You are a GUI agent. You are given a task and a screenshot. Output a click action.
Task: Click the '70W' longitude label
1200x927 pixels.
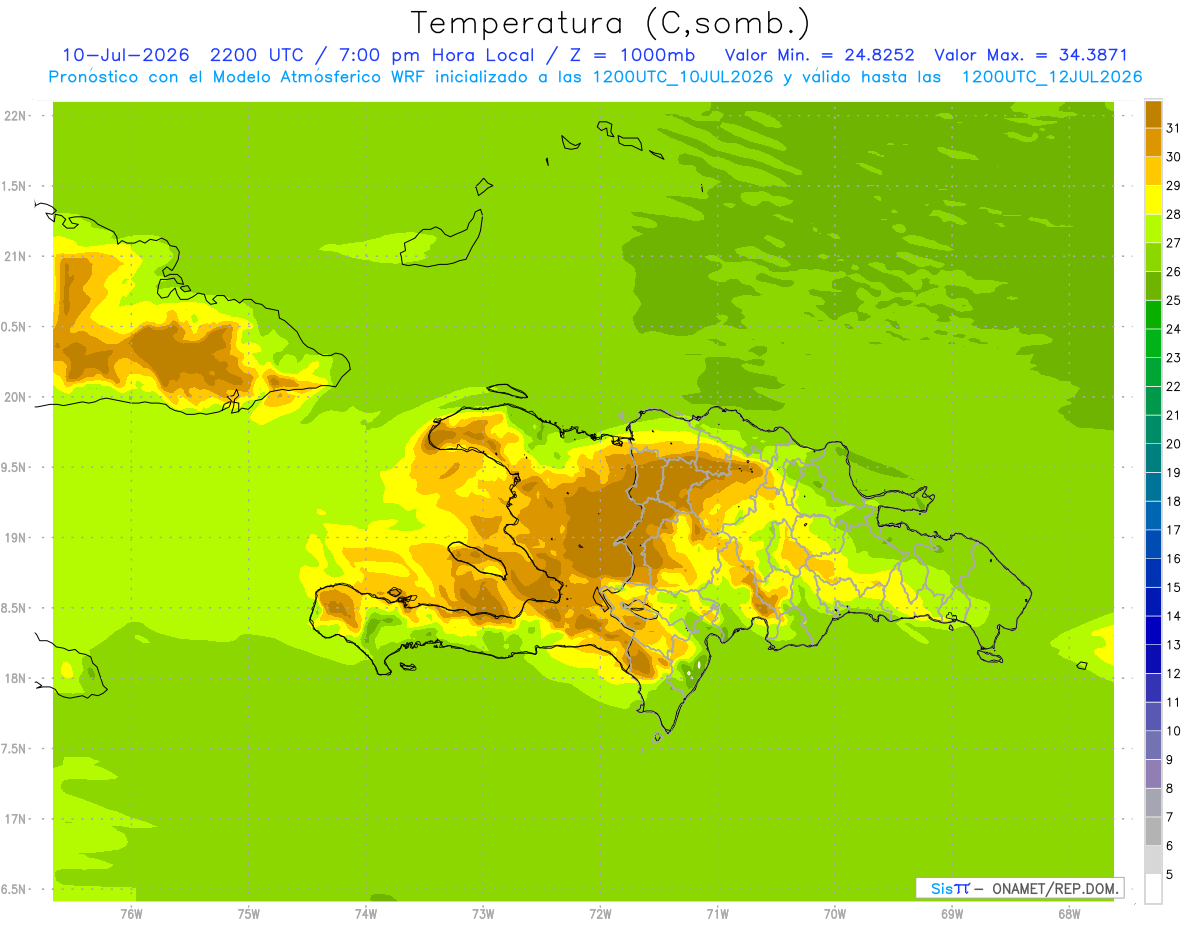(835, 913)
